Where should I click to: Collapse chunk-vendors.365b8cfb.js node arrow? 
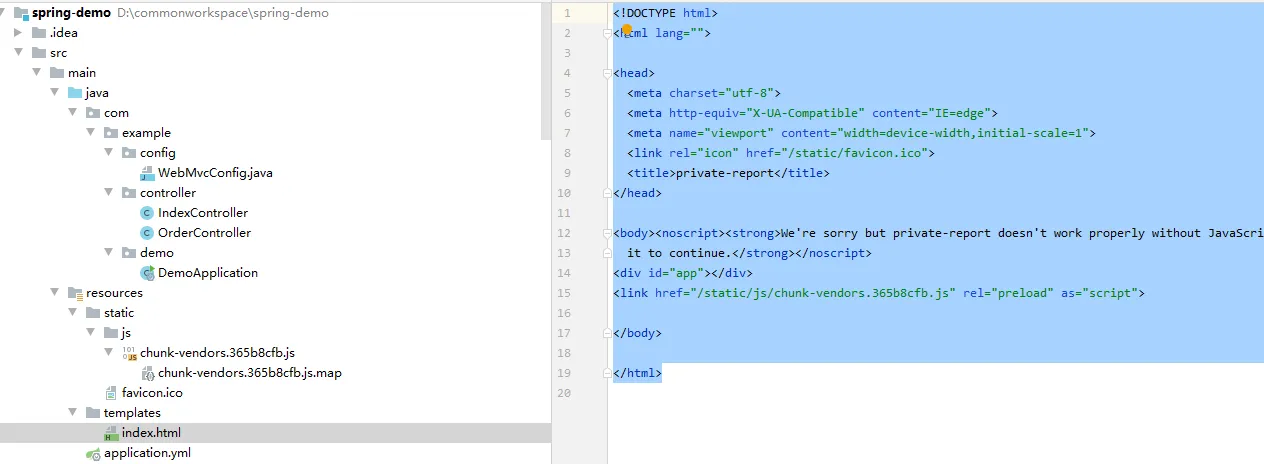tap(109, 353)
